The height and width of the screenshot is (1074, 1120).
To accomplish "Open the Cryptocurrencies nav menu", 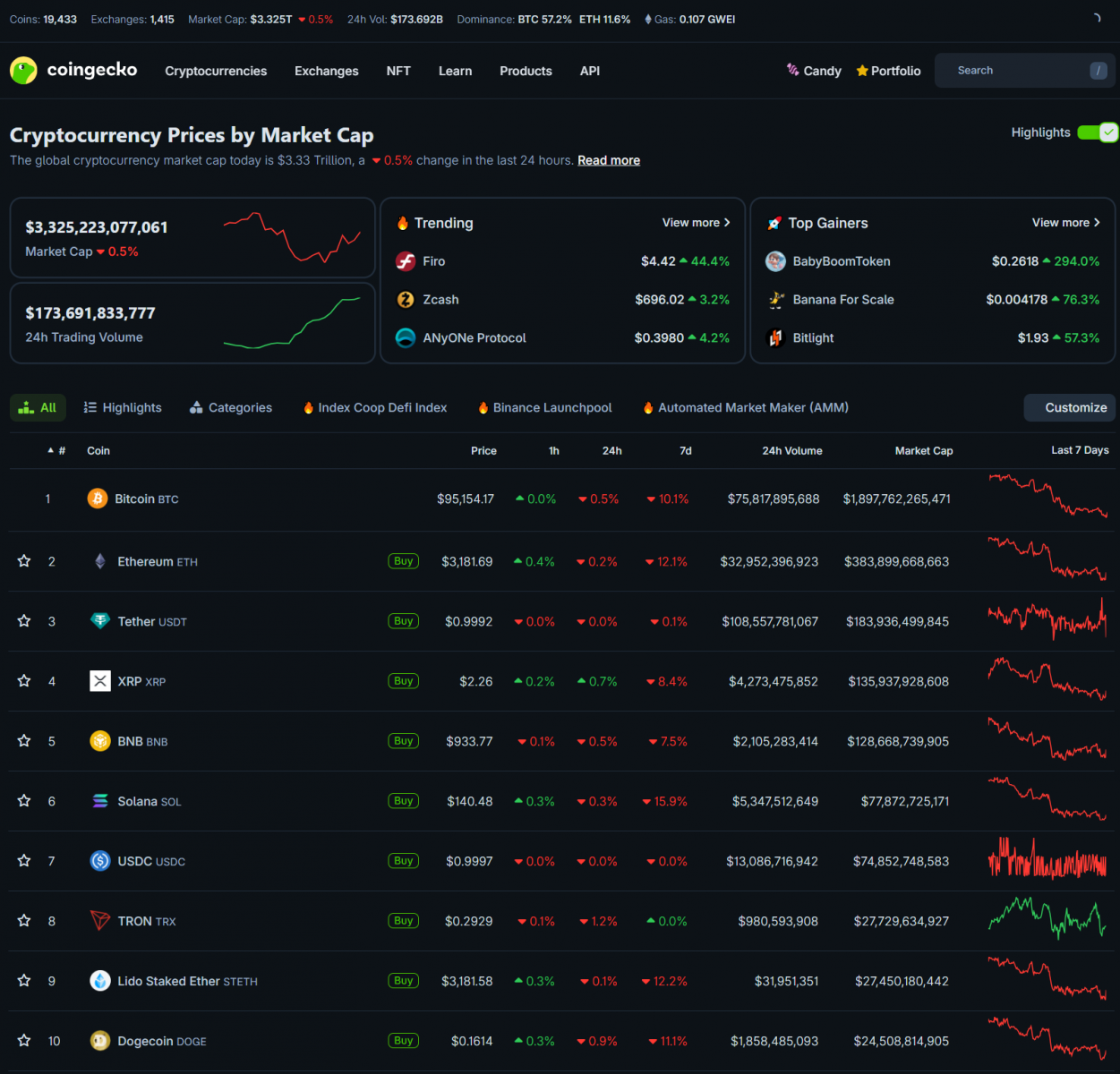I will (x=216, y=71).
